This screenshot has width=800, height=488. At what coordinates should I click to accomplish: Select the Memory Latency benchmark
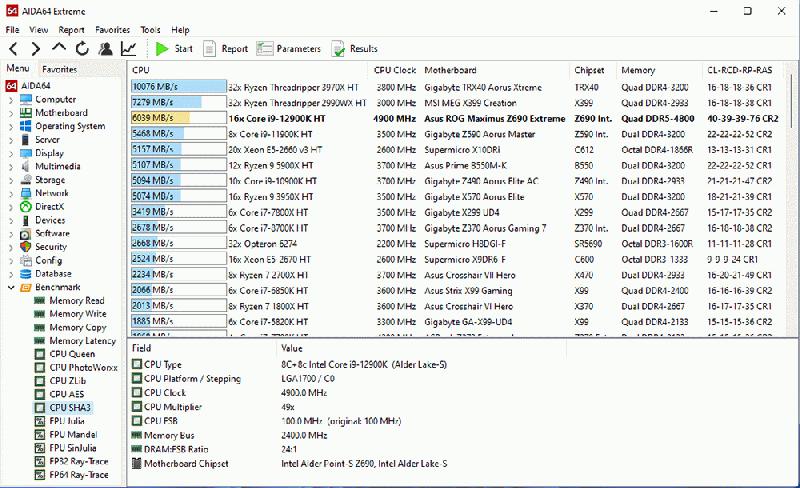click(x=82, y=341)
